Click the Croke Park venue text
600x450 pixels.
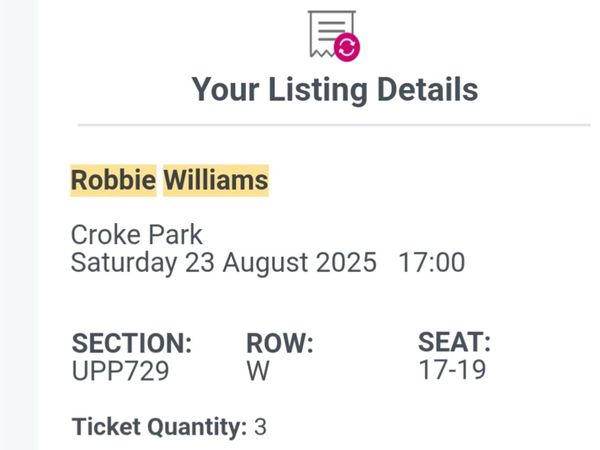[x=137, y=235]
